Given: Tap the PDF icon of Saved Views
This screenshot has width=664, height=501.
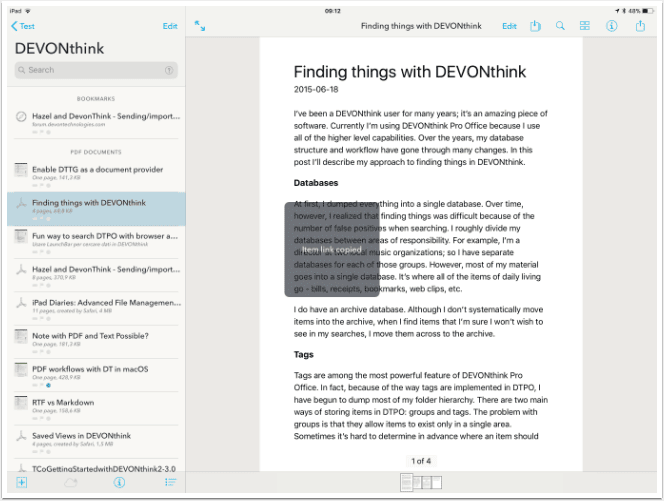Looking at the screenshot, I should pos(21,436).
